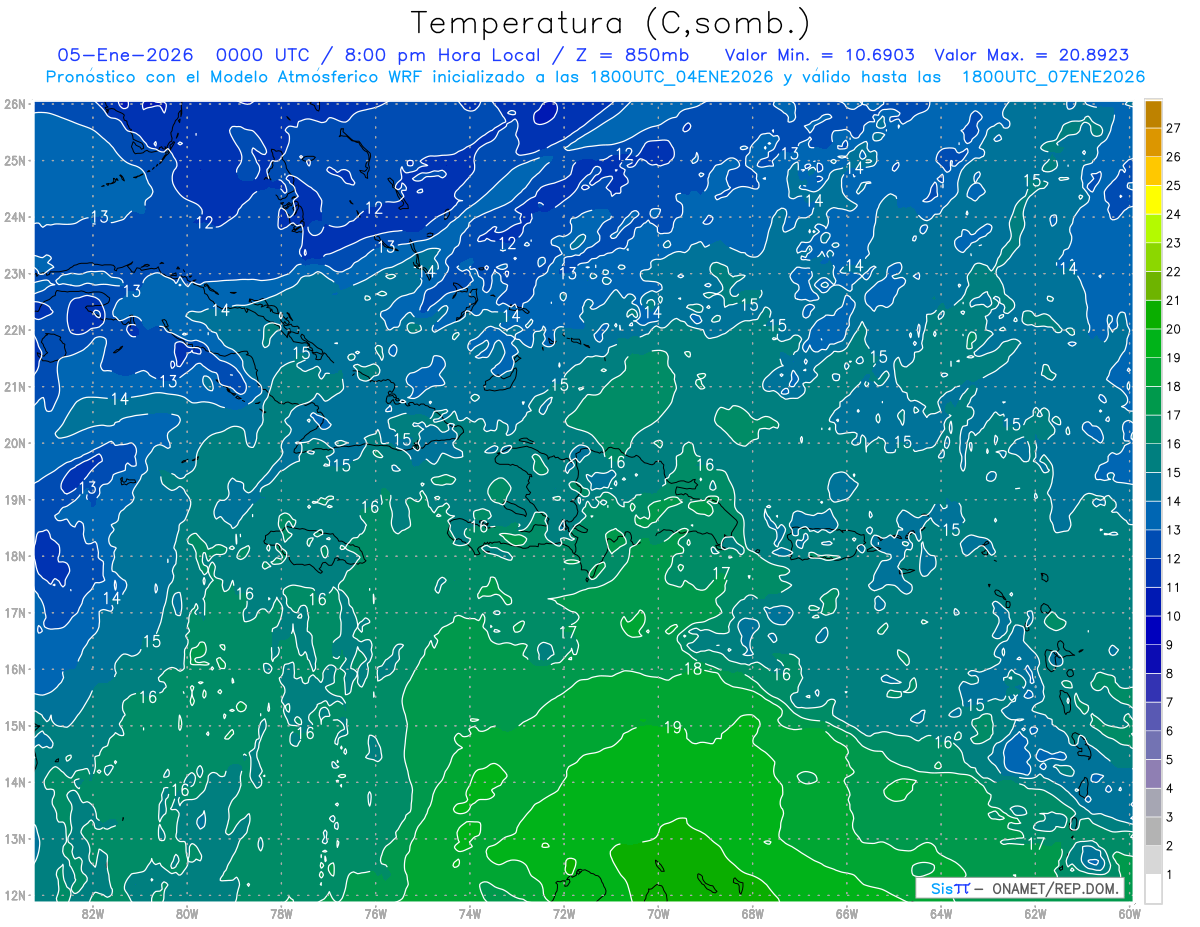
Task: Click the 21N latitude label
Action: 15,387
